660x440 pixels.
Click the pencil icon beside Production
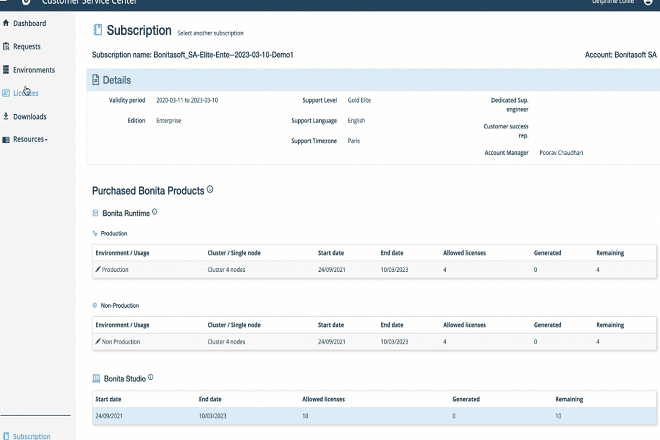coord(98,269)
